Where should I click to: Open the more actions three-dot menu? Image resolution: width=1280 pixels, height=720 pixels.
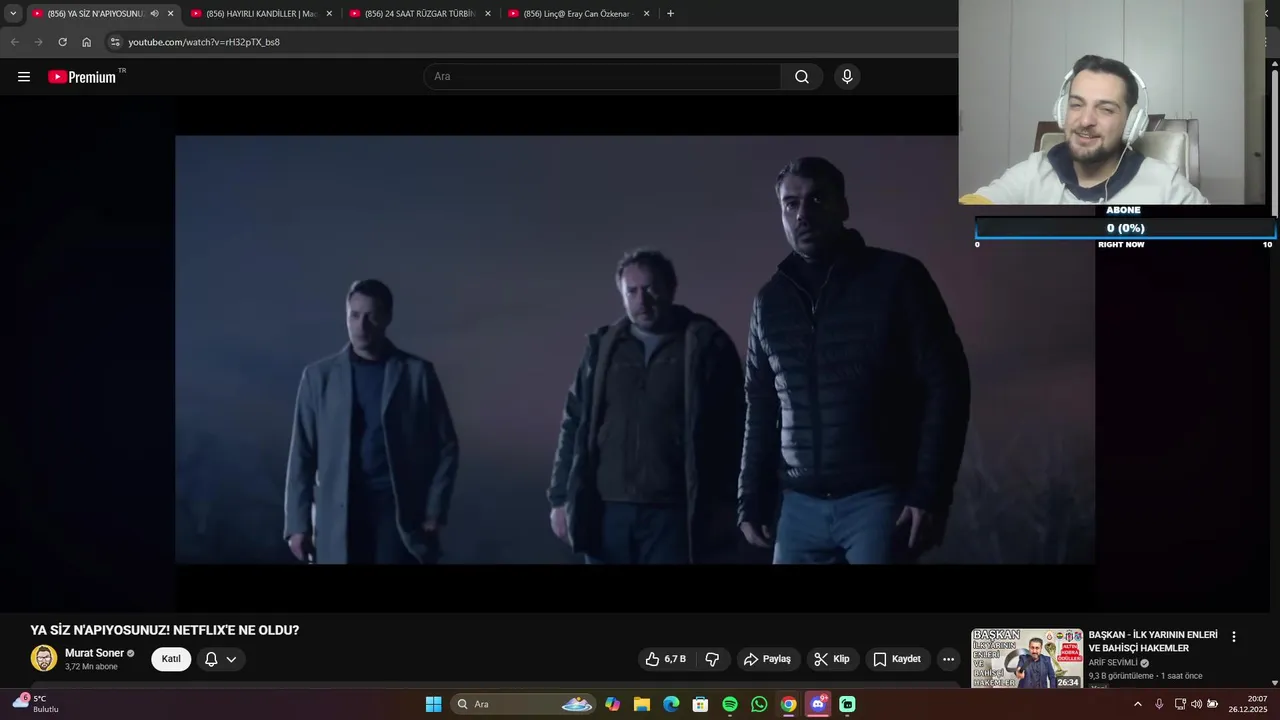[x=948, y=659]
